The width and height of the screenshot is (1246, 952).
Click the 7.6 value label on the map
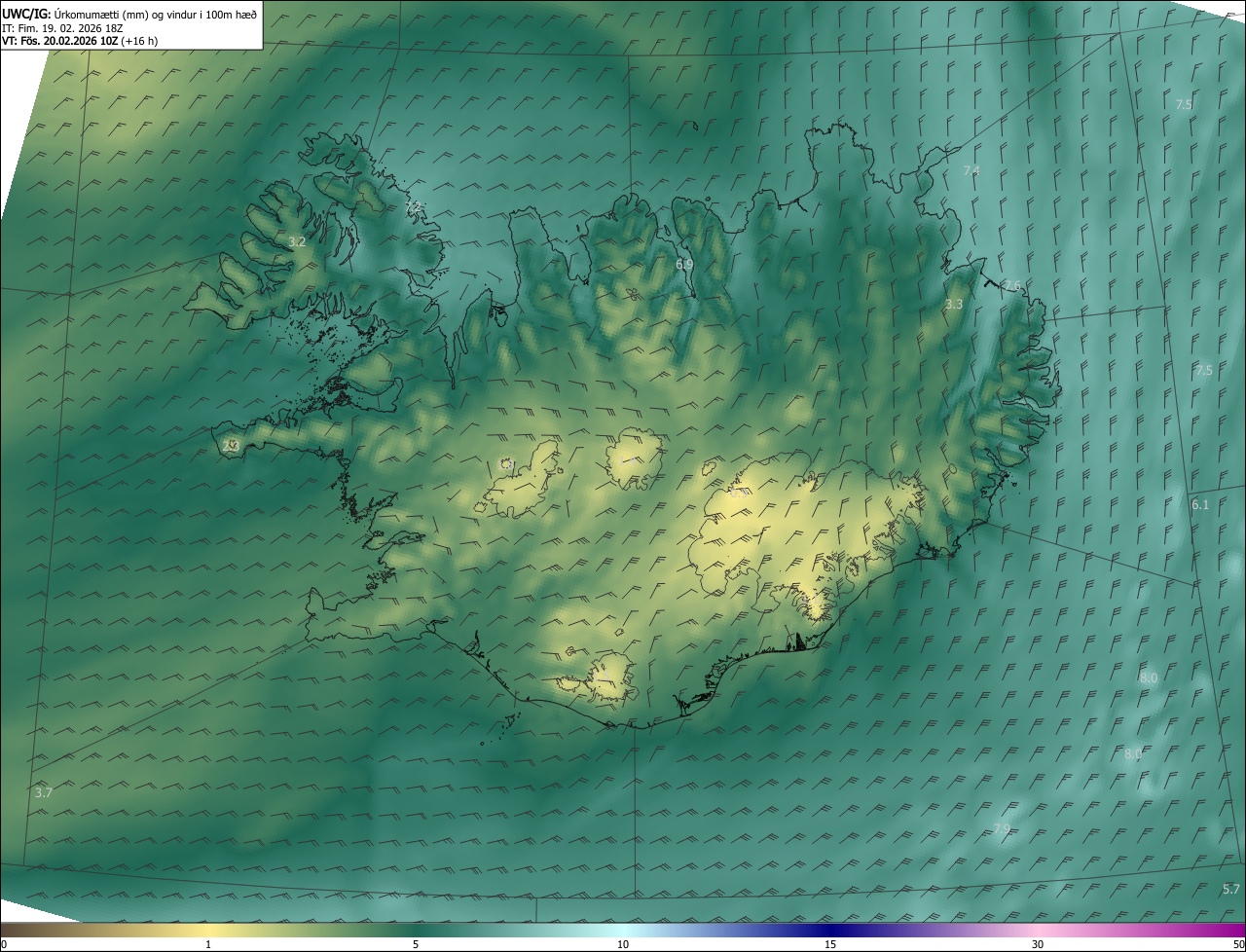point(1012,285)
